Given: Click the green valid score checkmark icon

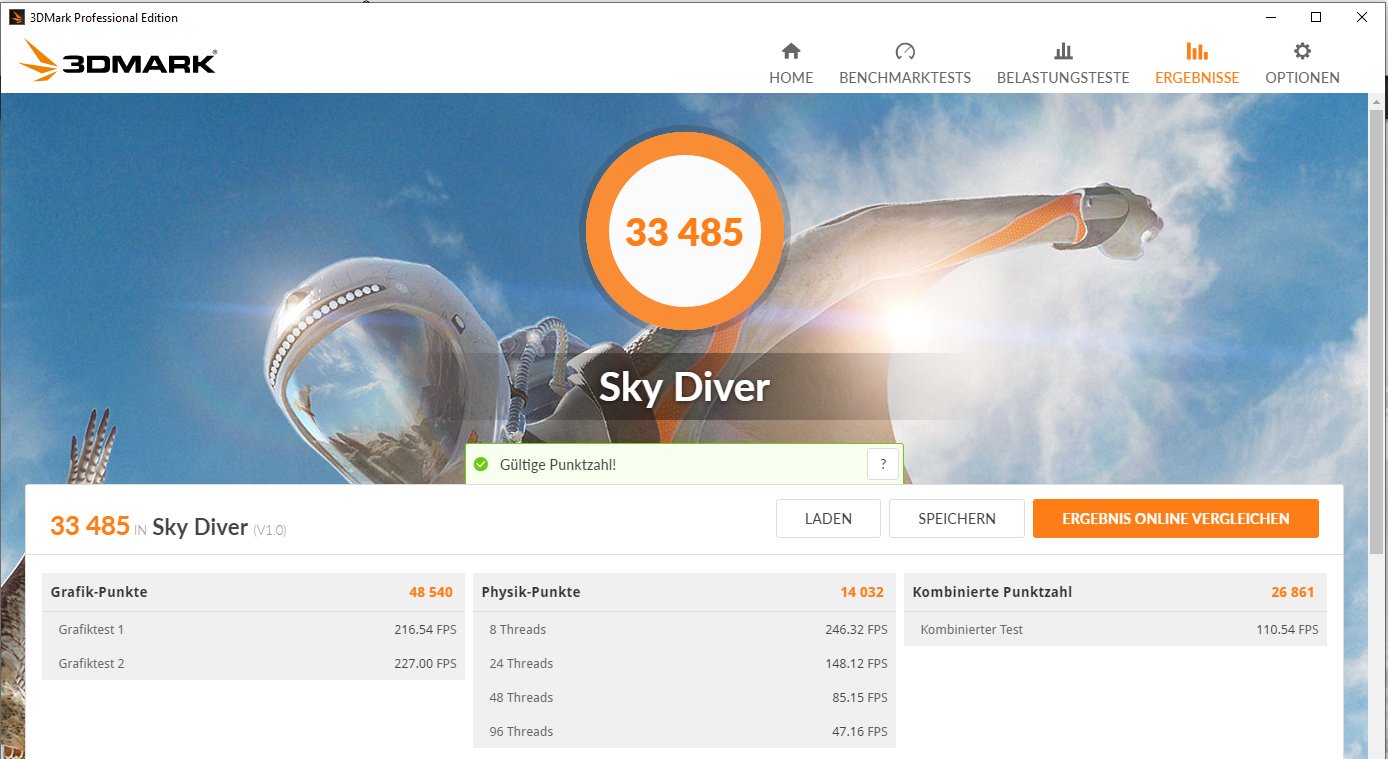Looking at the screenshot, I should pyautogui.click(x=481, y=464).
